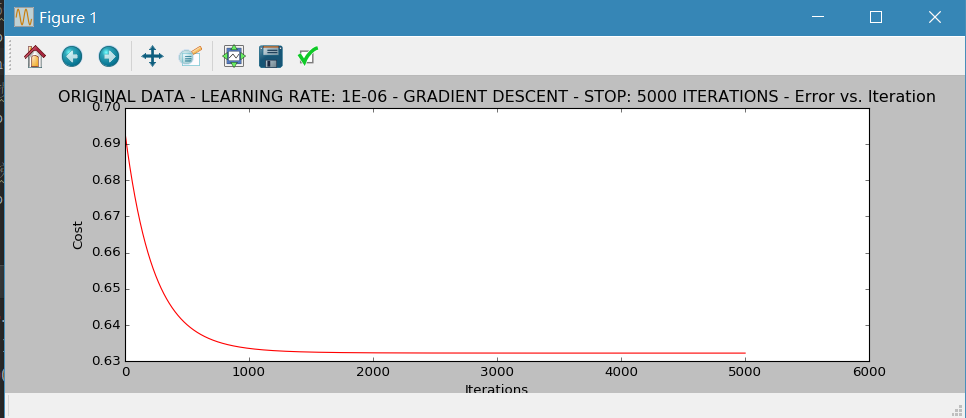Open the Configure subplots tool
Image resolution: width=966 pixels, height=418 pixels.
[x=234, y=57]
